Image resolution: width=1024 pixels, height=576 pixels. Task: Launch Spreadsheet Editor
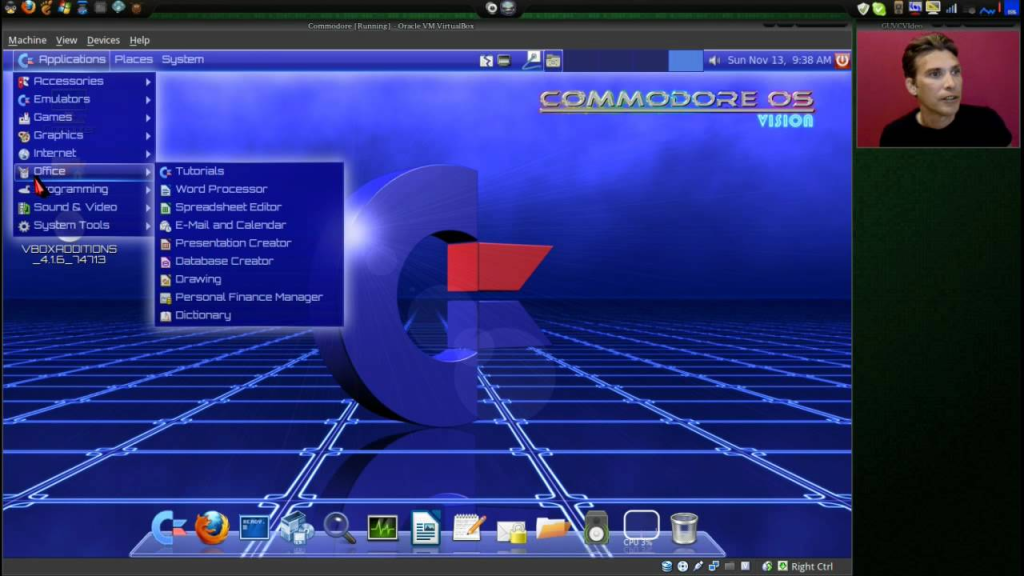[249, 207]
